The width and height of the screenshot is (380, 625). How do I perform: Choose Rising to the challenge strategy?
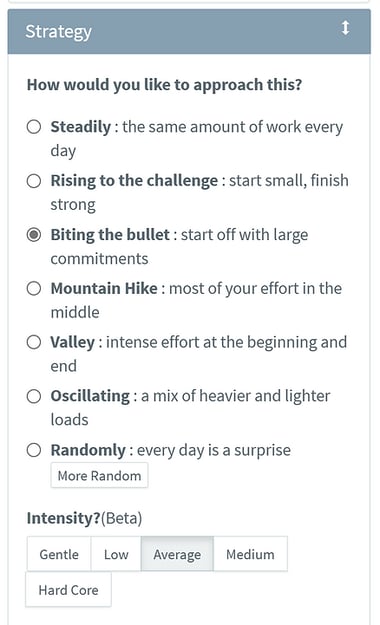tap(34, 181)
